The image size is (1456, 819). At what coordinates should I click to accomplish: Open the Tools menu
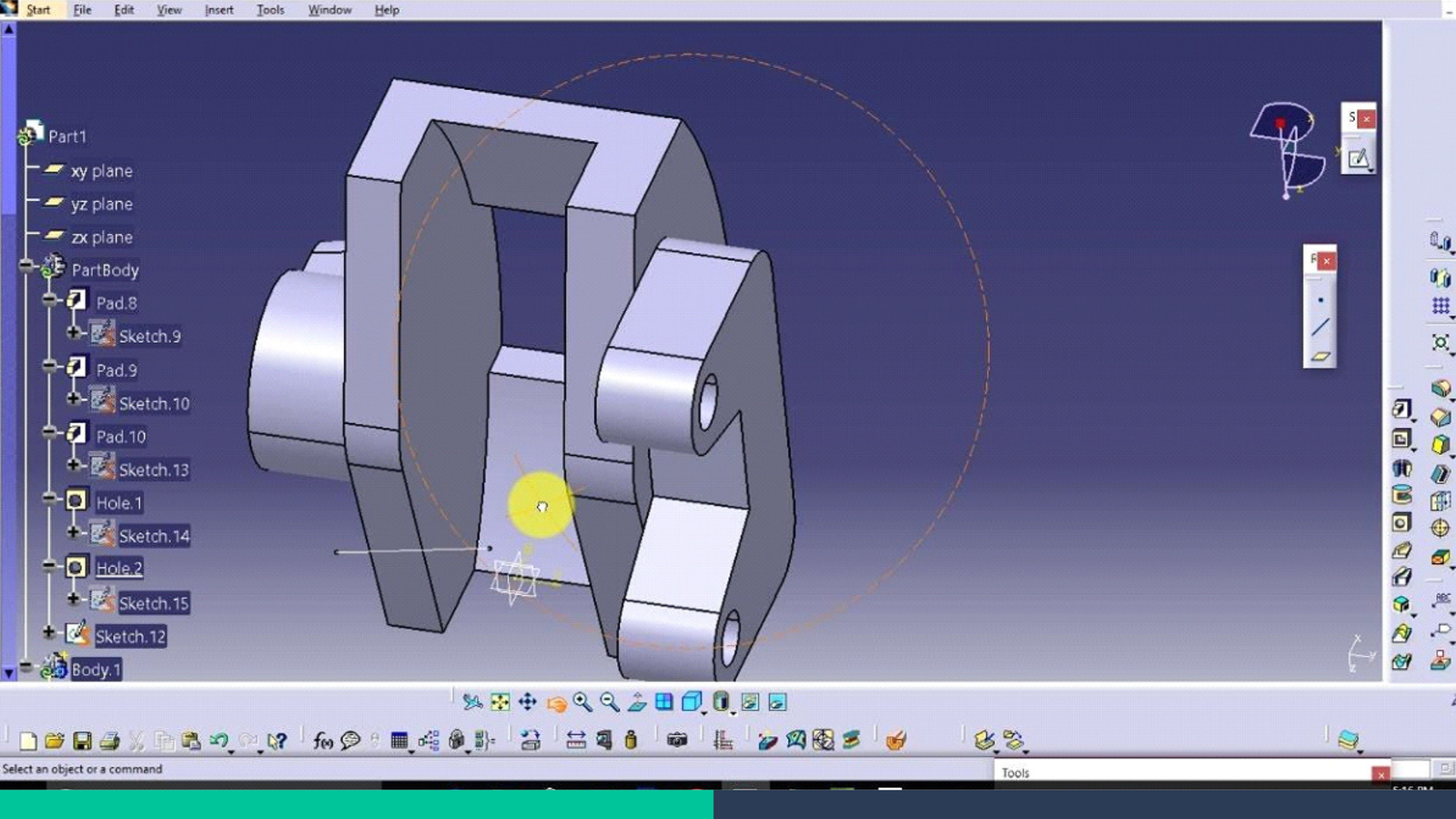point(270,10)
